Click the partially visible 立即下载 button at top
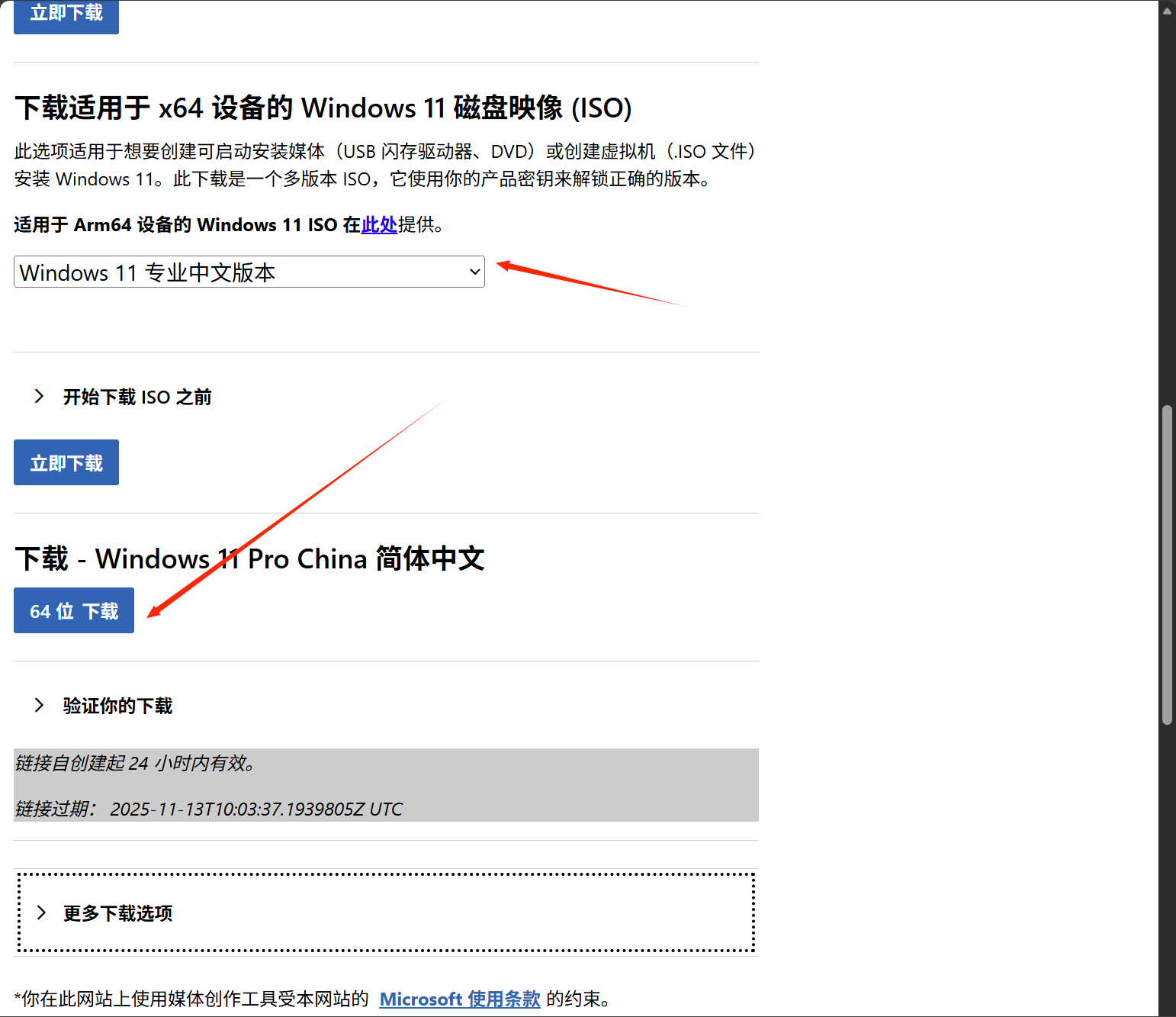The image size is (1176, 1017). [66, 15]
